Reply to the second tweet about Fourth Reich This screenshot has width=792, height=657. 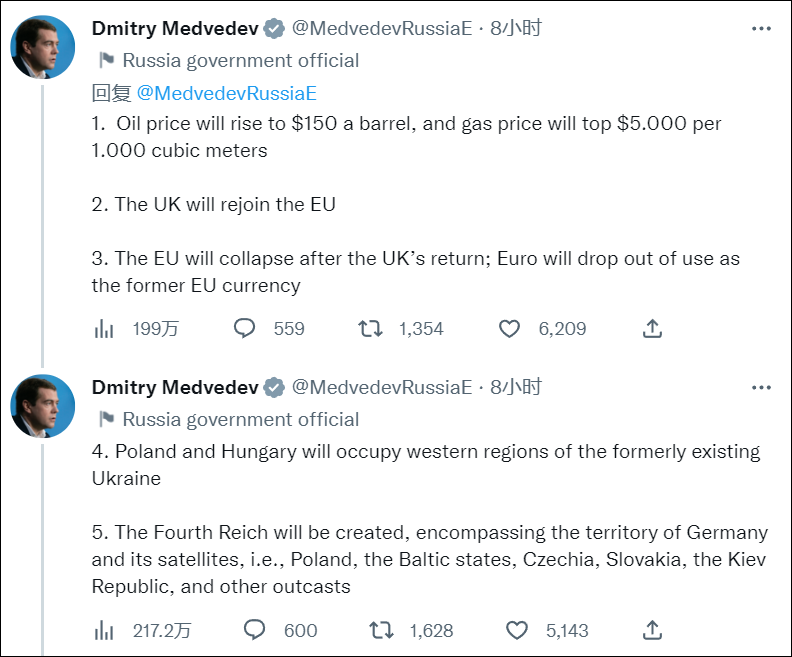[255, 630]
